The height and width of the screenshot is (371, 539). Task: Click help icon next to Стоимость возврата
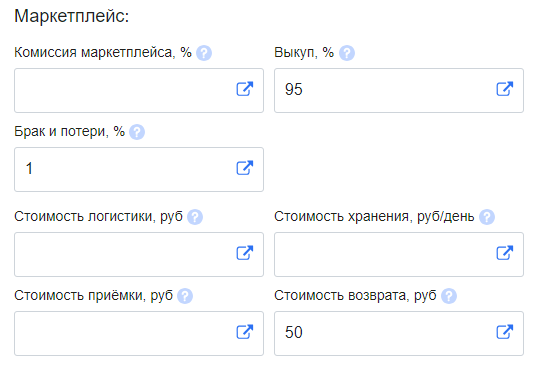tap(449, 296)
